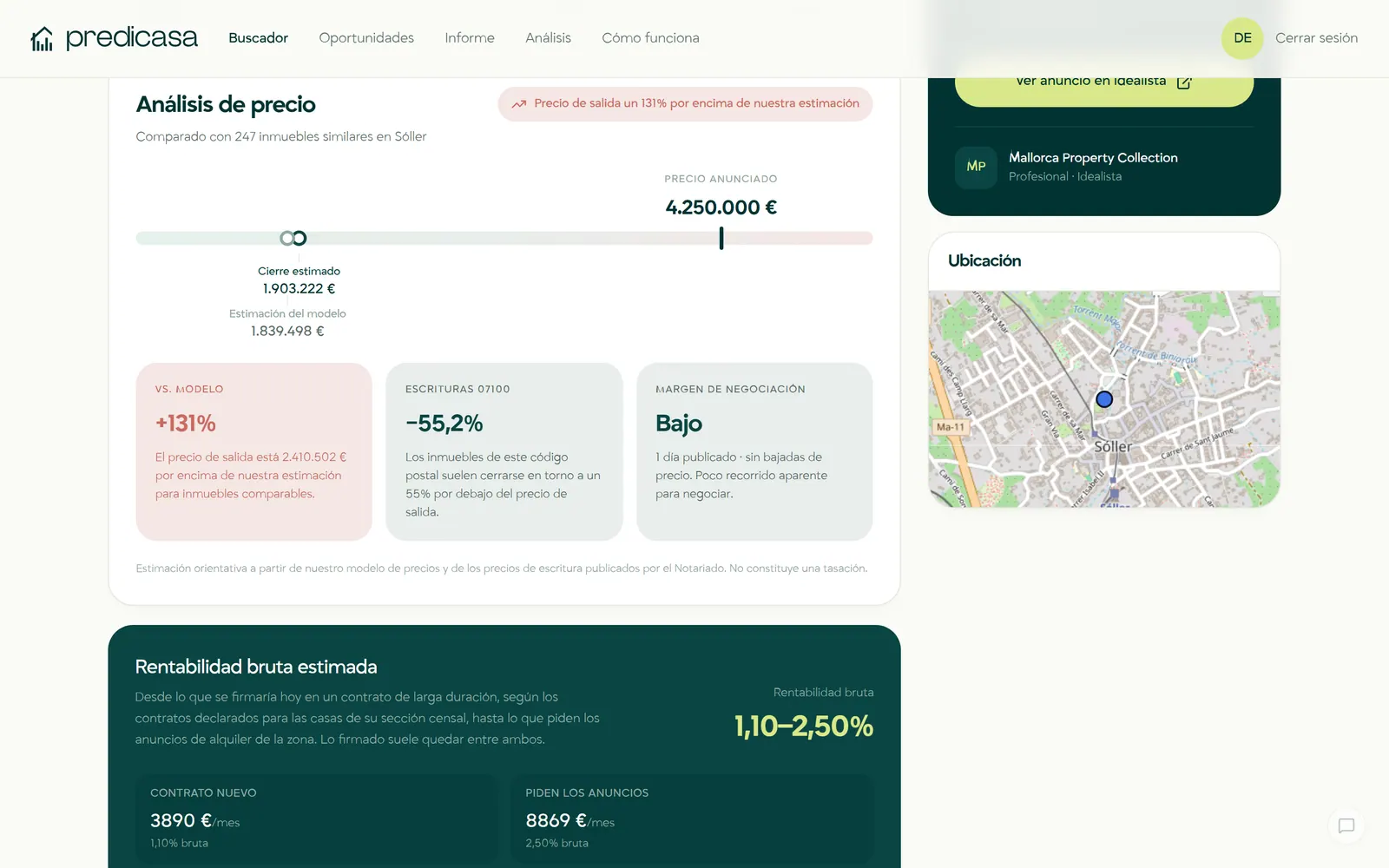Select Análisis in the top navigation
The width and height of the screenshot is (1389, 868).
(x=548, y=38)
